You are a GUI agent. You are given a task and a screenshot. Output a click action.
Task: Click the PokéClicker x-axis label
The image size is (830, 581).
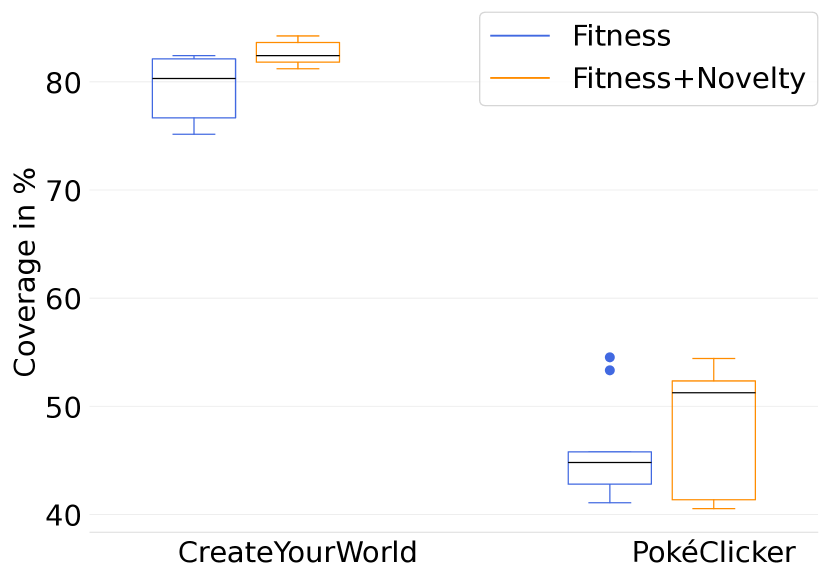coord(713,553)
